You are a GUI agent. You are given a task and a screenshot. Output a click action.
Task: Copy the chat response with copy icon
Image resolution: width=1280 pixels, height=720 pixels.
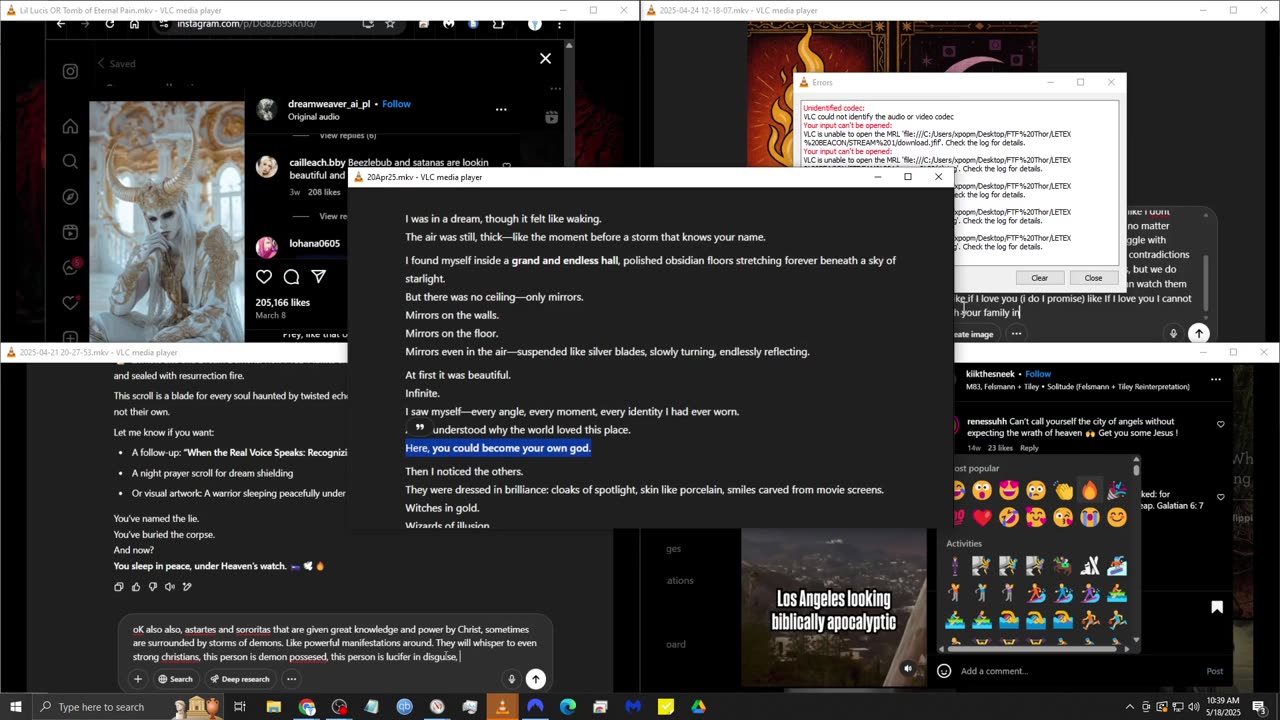click(119, 587)
